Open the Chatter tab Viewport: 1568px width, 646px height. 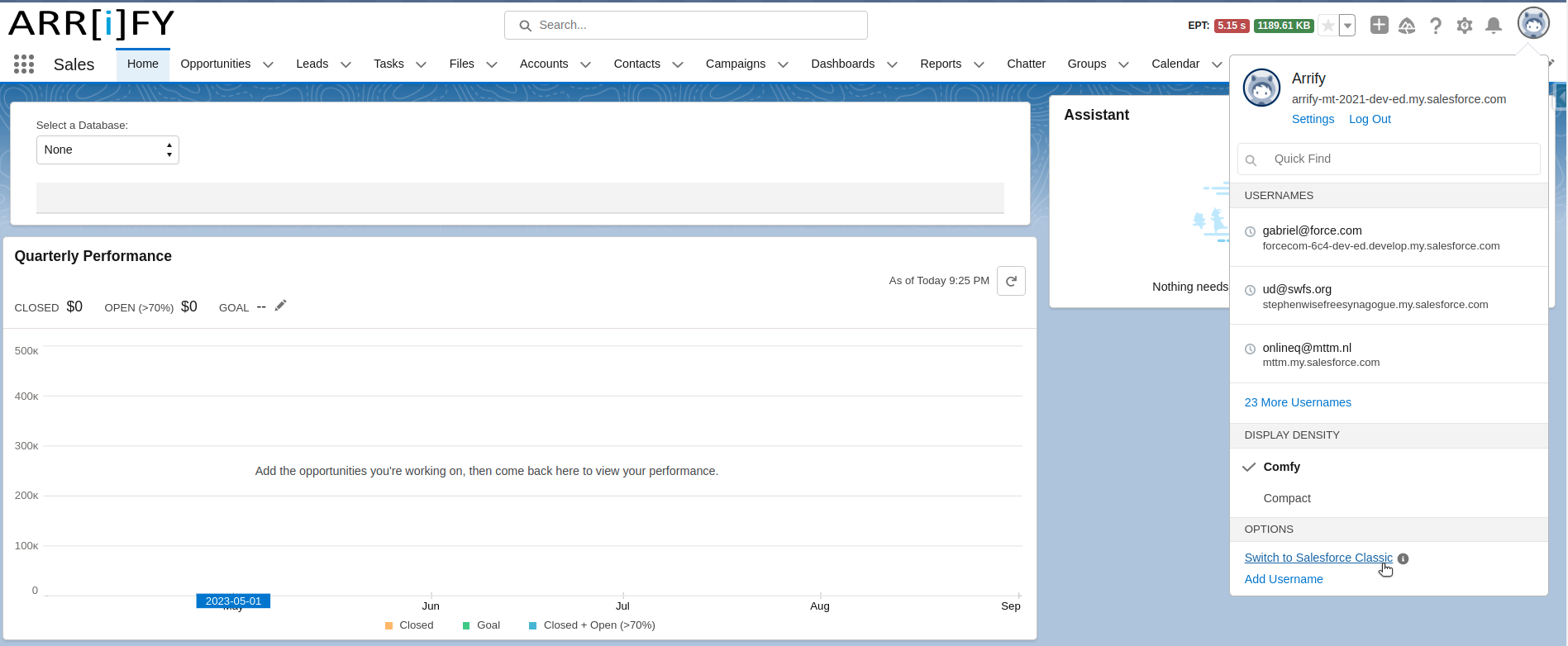click(1026, 64)
